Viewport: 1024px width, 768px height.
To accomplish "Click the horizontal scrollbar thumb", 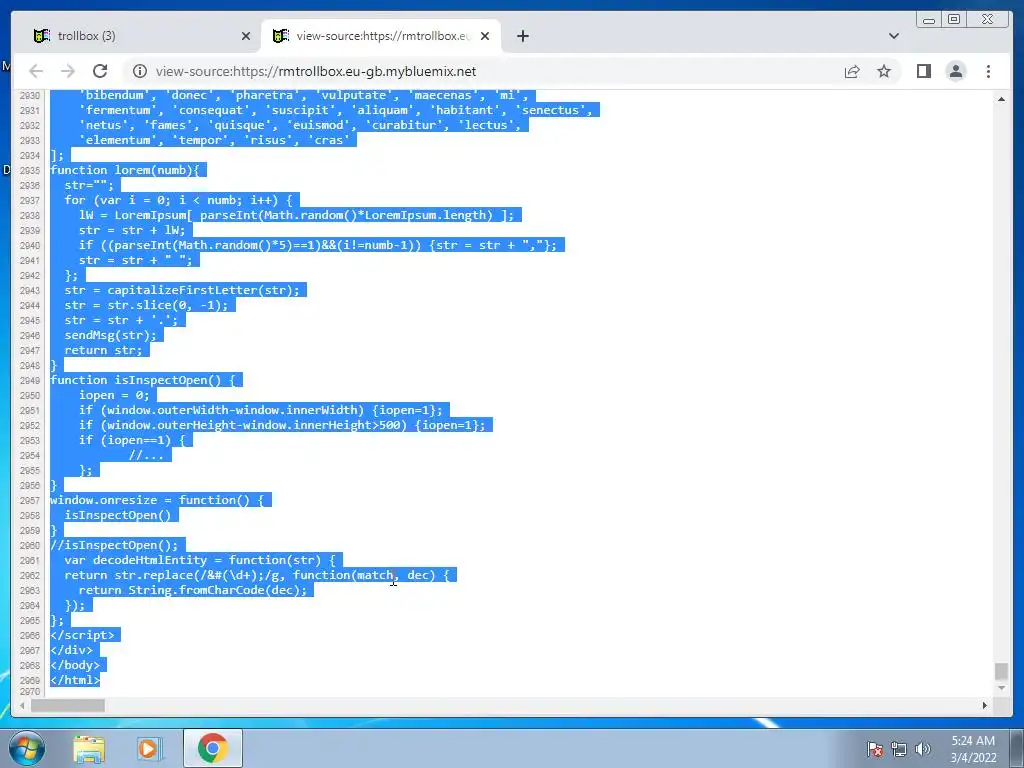I will pos(68,705).
